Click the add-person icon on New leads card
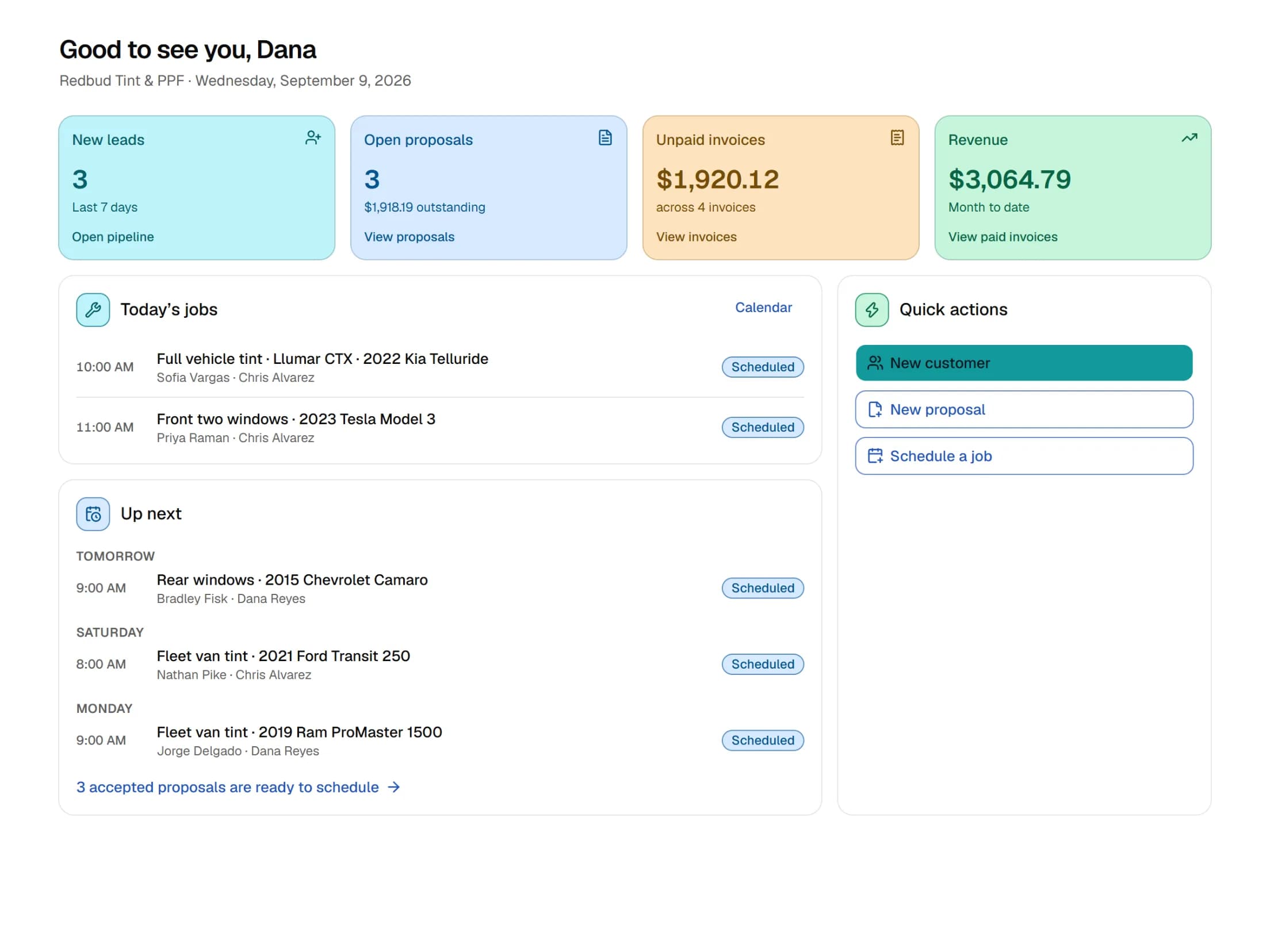1270x952 pixels. [x=313, y=138]
